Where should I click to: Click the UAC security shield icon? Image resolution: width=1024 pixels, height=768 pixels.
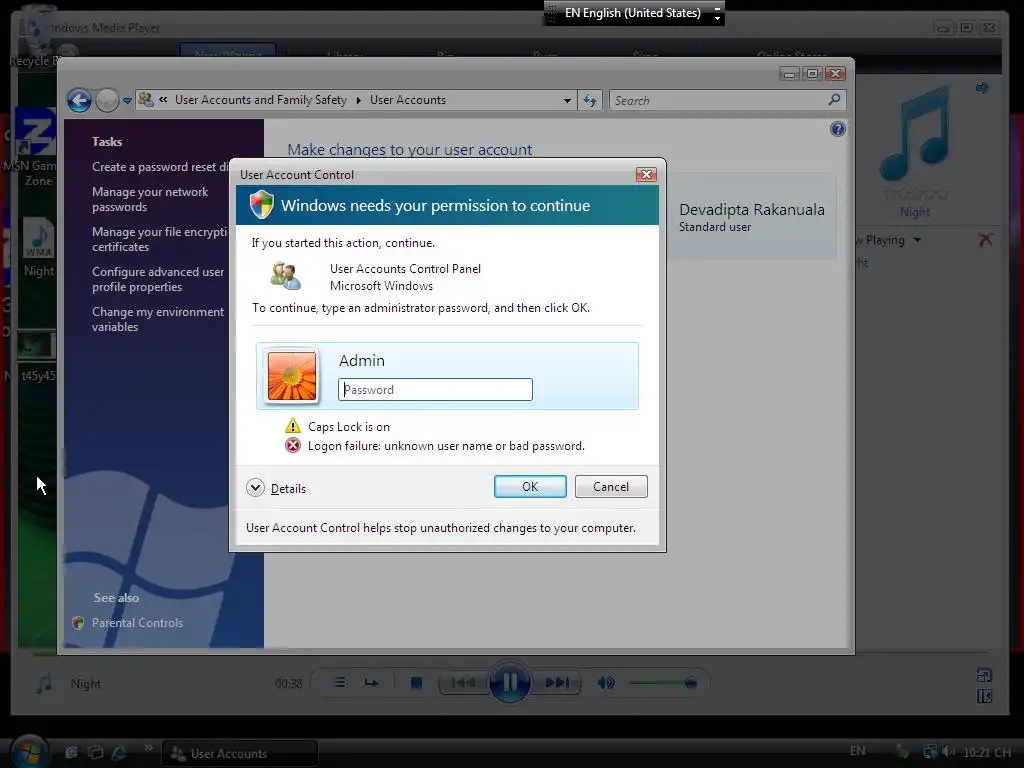[x=262, y=205]
